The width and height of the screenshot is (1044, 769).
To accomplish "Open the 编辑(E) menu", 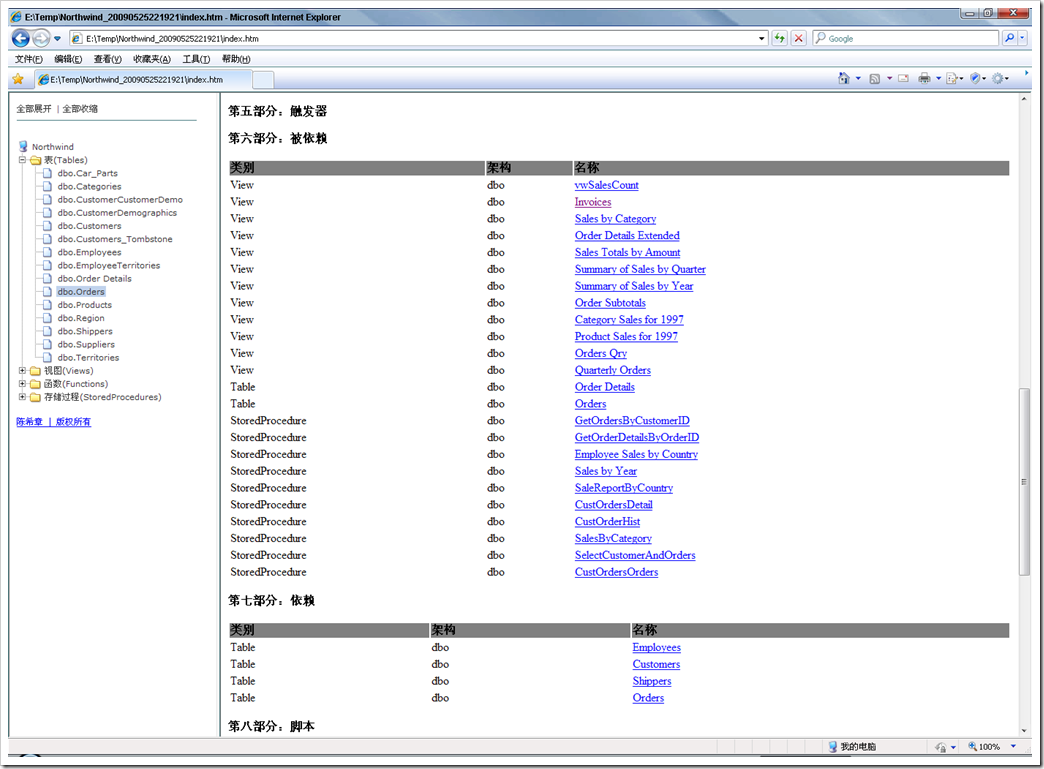I will (68, 59).
